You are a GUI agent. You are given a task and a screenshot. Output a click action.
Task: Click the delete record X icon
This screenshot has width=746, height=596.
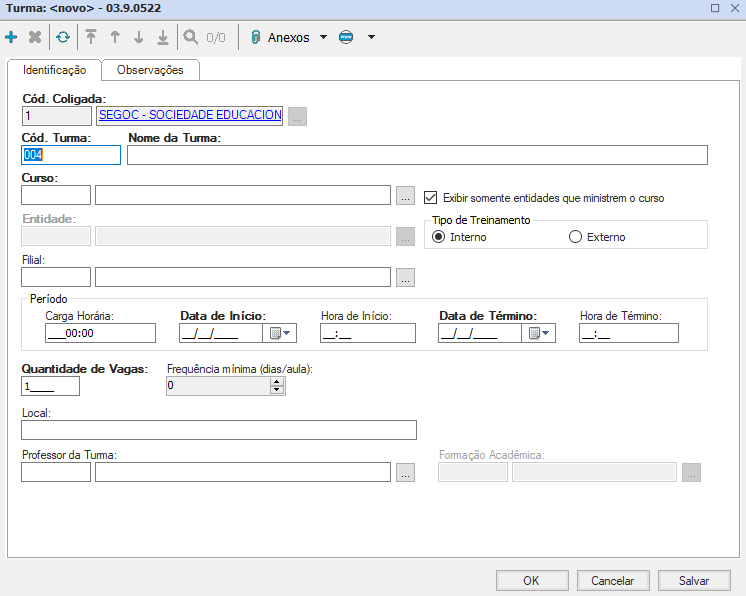pos(35,37)
